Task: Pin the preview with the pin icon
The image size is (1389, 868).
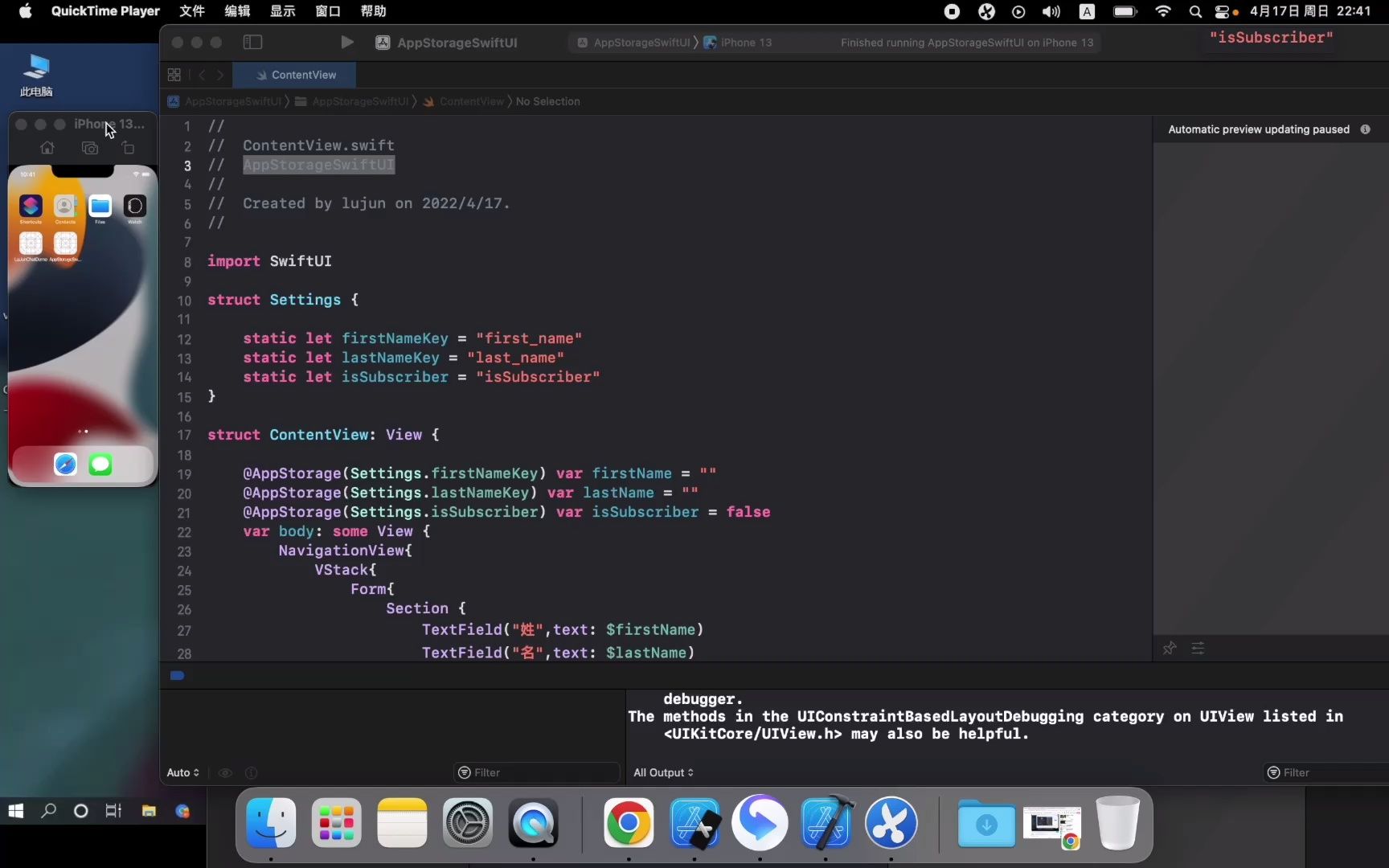Action: [x=1170, y=648]
